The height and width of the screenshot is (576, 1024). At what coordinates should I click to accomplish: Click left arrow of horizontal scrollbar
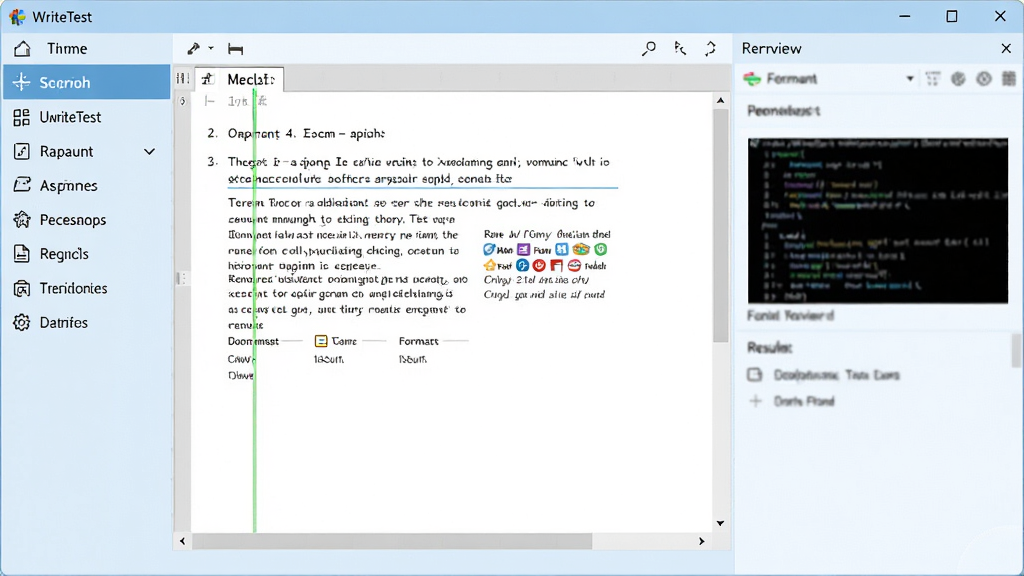(182, 541)
